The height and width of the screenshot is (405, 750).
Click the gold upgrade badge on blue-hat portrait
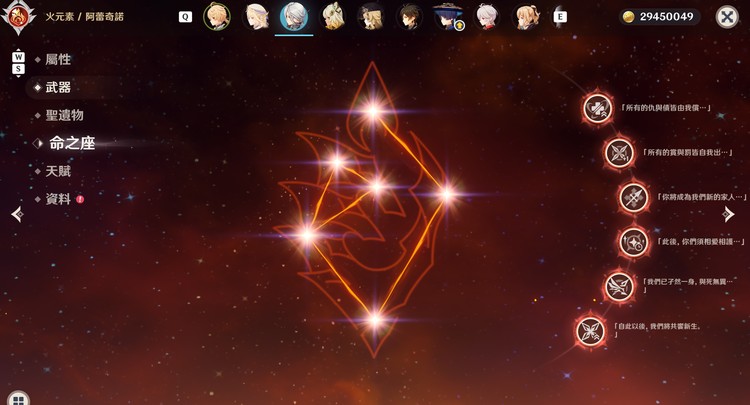(x=459, y=25)
